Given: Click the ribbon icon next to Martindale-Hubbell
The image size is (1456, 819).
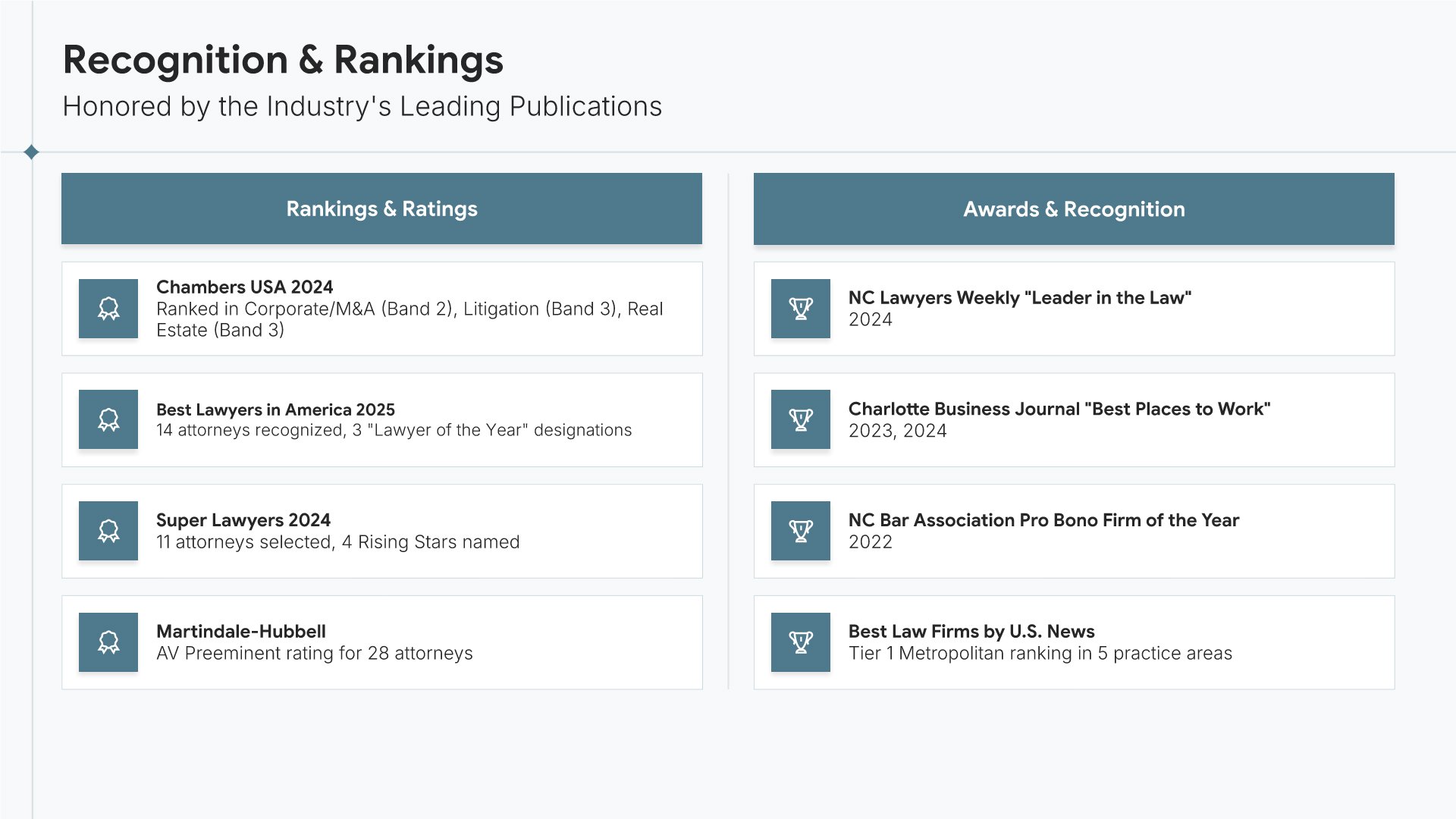Looking at the screenshot, I should pos(108,642).
